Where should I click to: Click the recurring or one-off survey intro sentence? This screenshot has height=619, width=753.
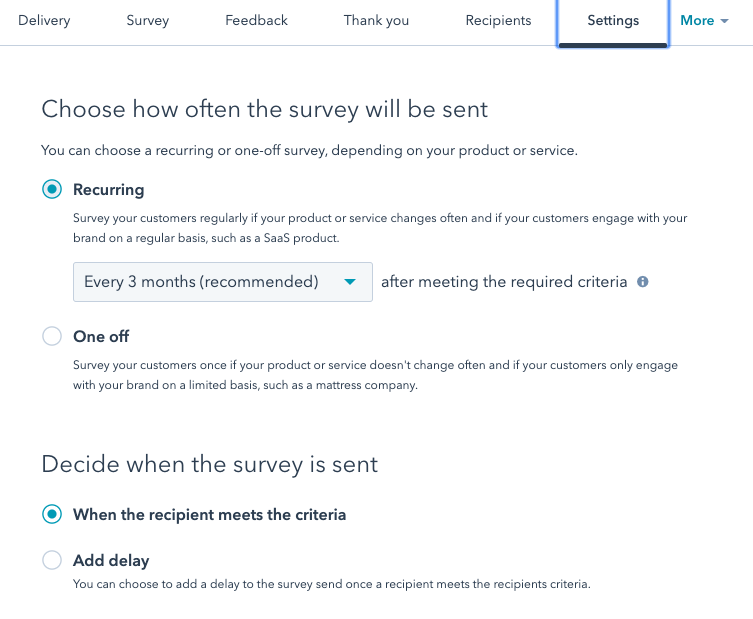pyautogui.click(x=310, y=151)
